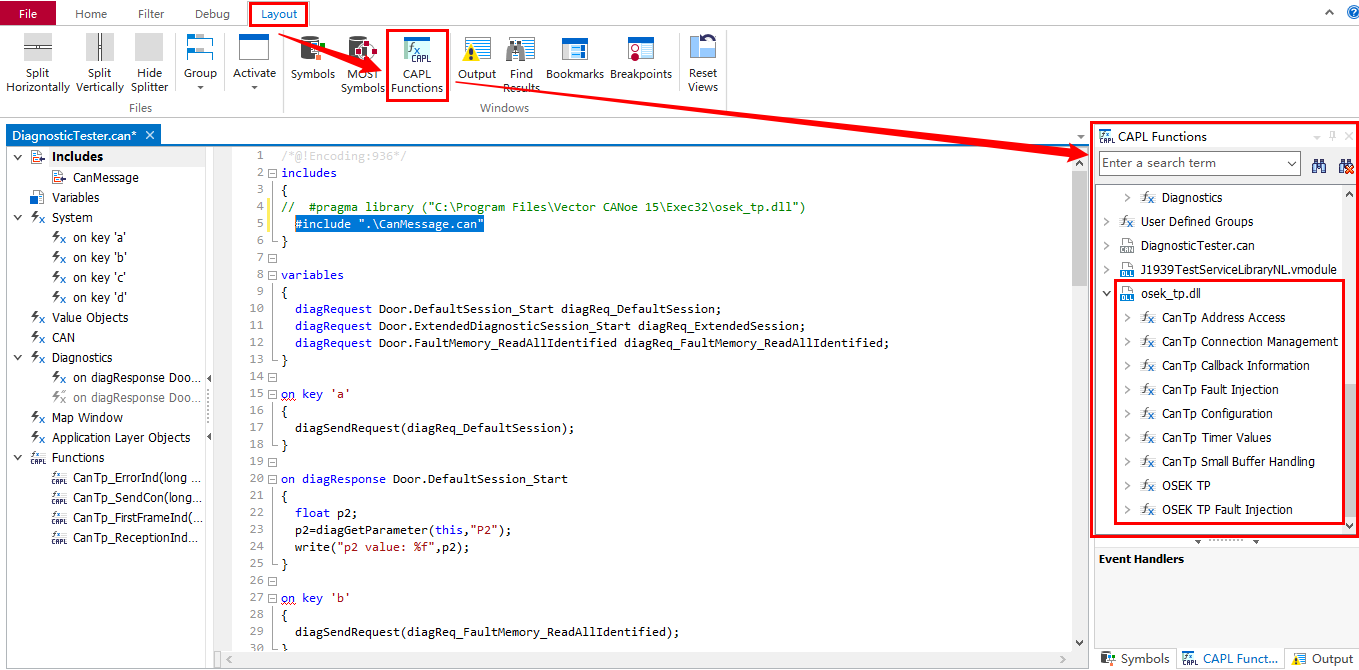Screen dimensions: 1359x670
Task: Select CanMessage include in tree
Action: (105, 177)
